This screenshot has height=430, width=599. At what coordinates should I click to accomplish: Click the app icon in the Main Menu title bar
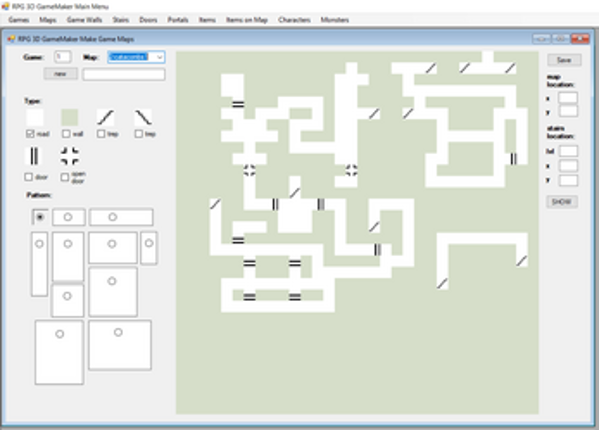(5, 6)
